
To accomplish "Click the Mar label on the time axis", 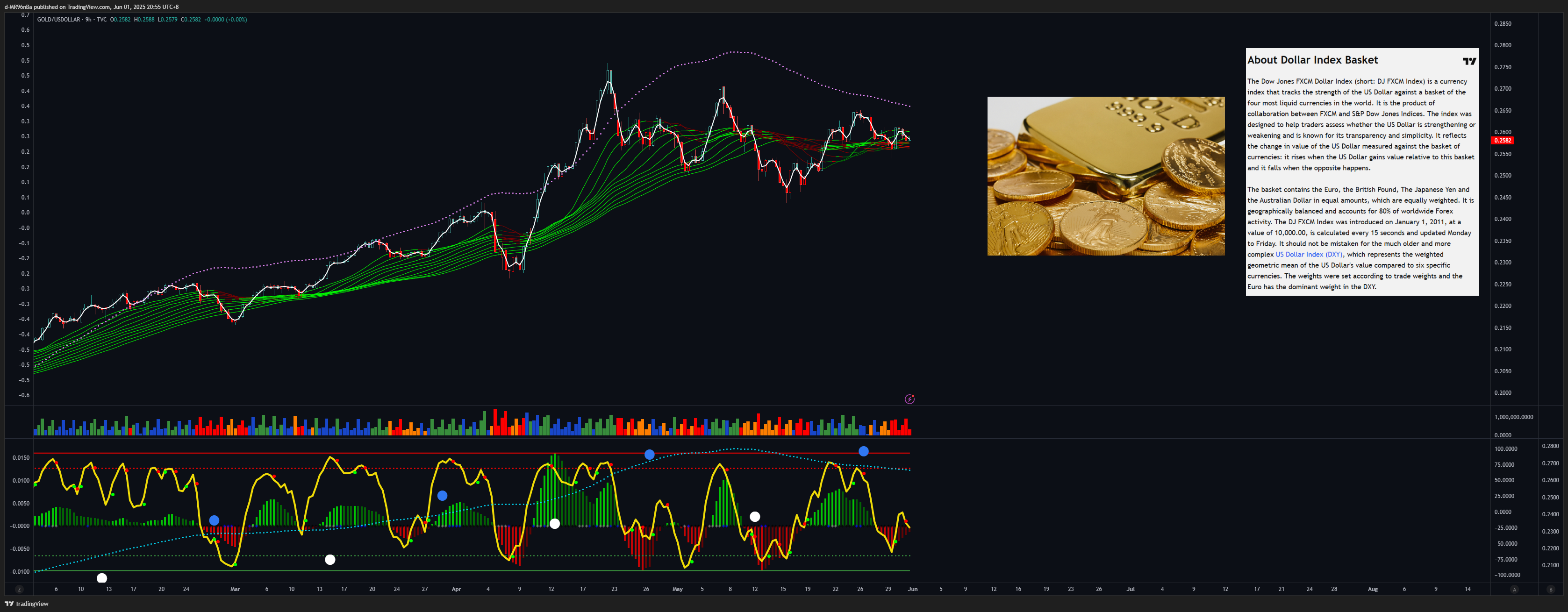I will point(235,589).
